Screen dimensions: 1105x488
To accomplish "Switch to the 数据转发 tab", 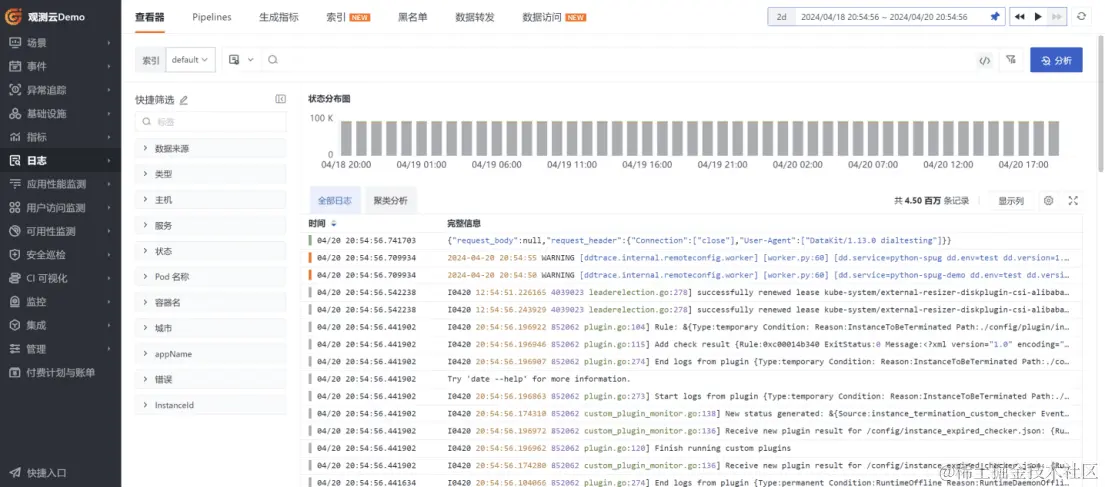I will coord(475,17).
